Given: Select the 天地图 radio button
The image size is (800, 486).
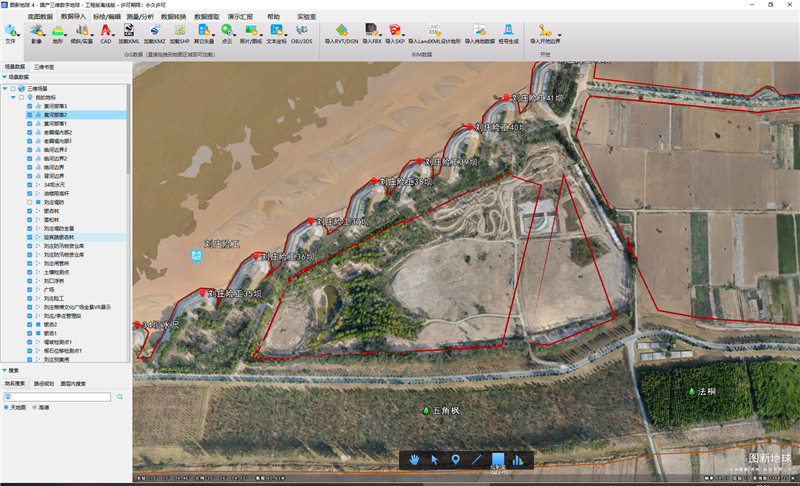Looking at the screenshot, I should coord(7,407).
